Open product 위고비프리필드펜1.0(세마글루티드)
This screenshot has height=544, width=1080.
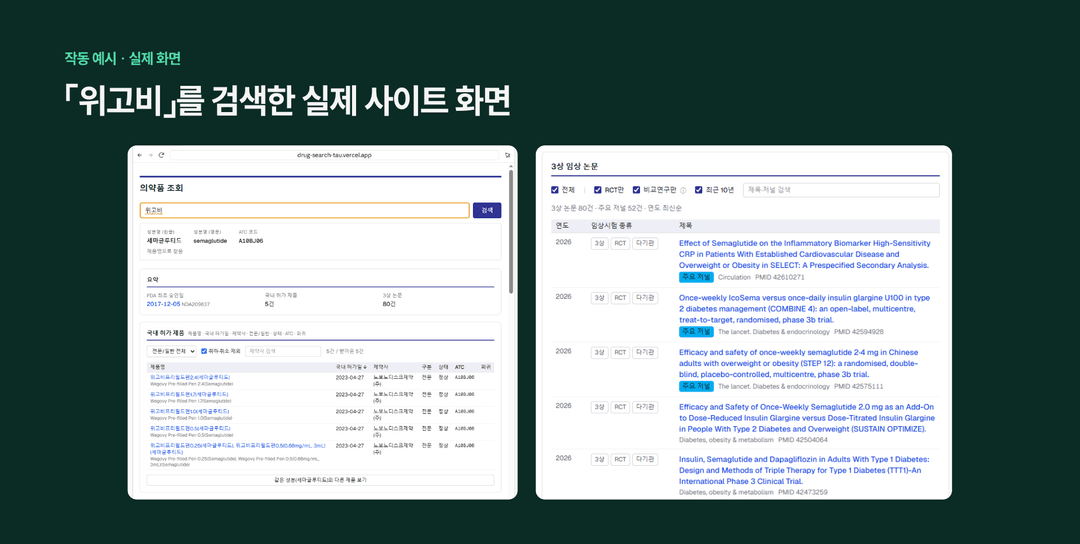[189, 411]
